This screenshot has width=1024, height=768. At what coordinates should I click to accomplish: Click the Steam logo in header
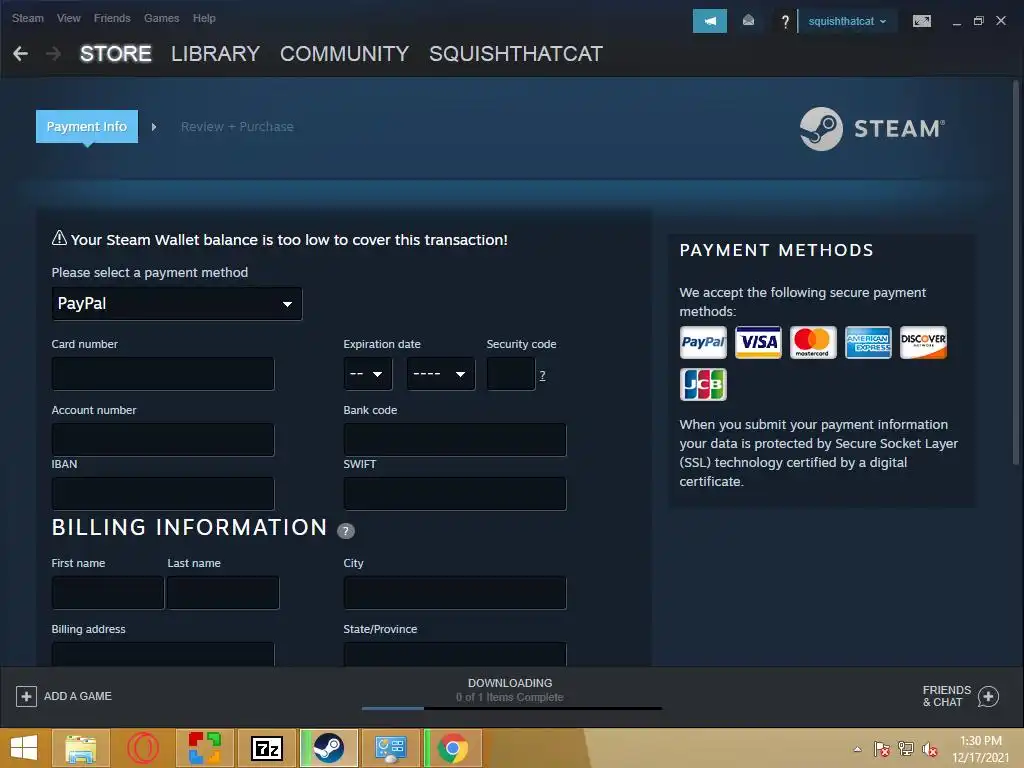pos(872,129)
